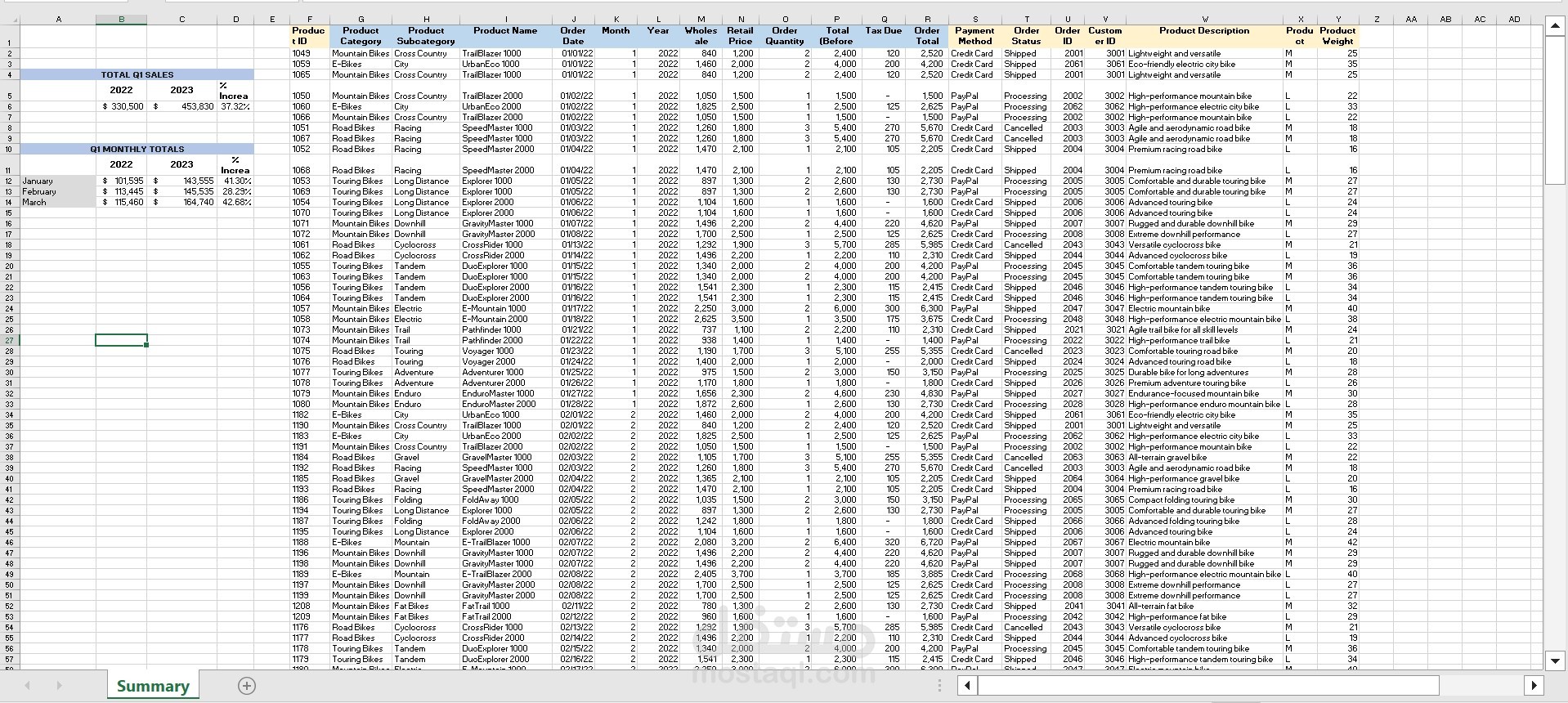The height and width of the screenshot is (703, 1568).
Task: Select the Product Weight header cell
Action: pyautogui.click(x=1337, y=36)
